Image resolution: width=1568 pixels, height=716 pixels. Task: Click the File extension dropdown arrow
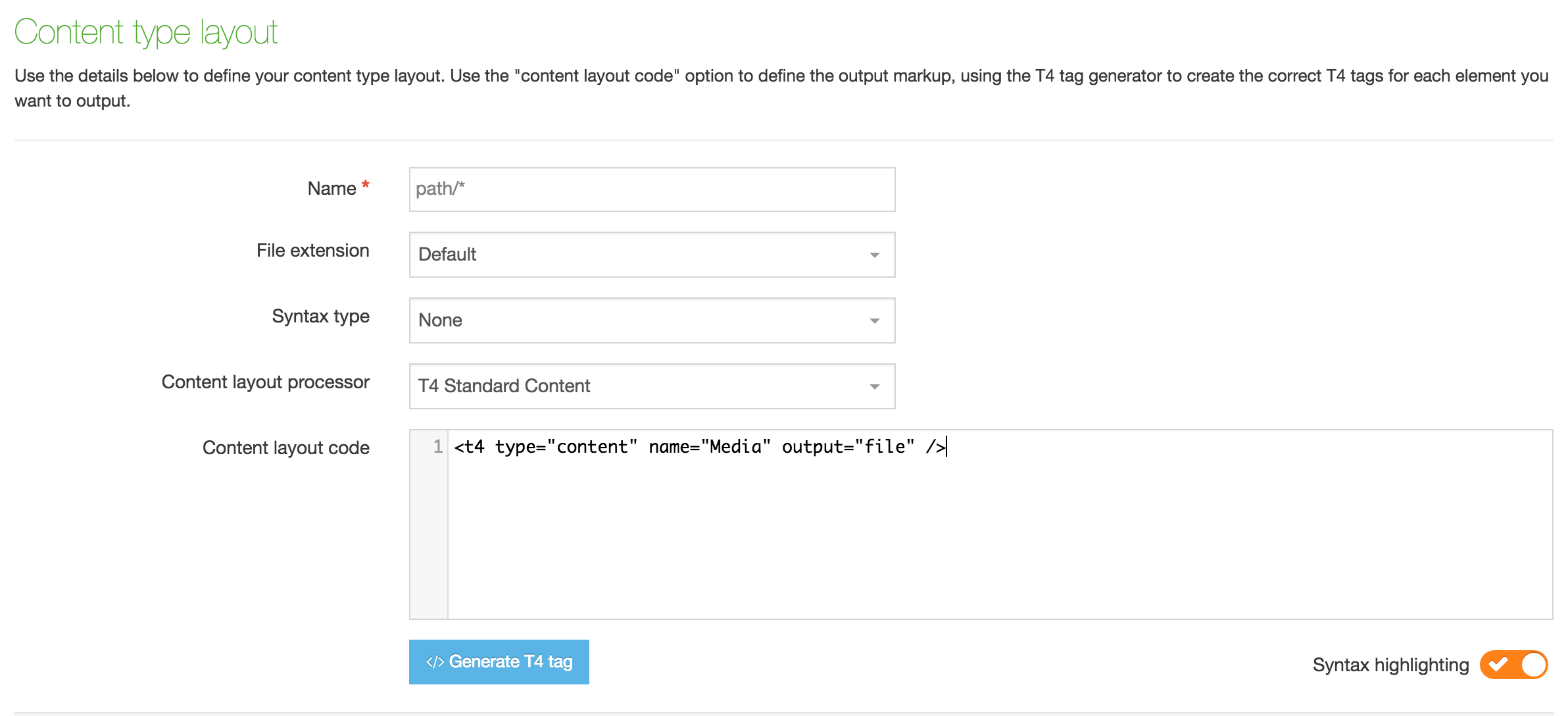coord(874,255)
